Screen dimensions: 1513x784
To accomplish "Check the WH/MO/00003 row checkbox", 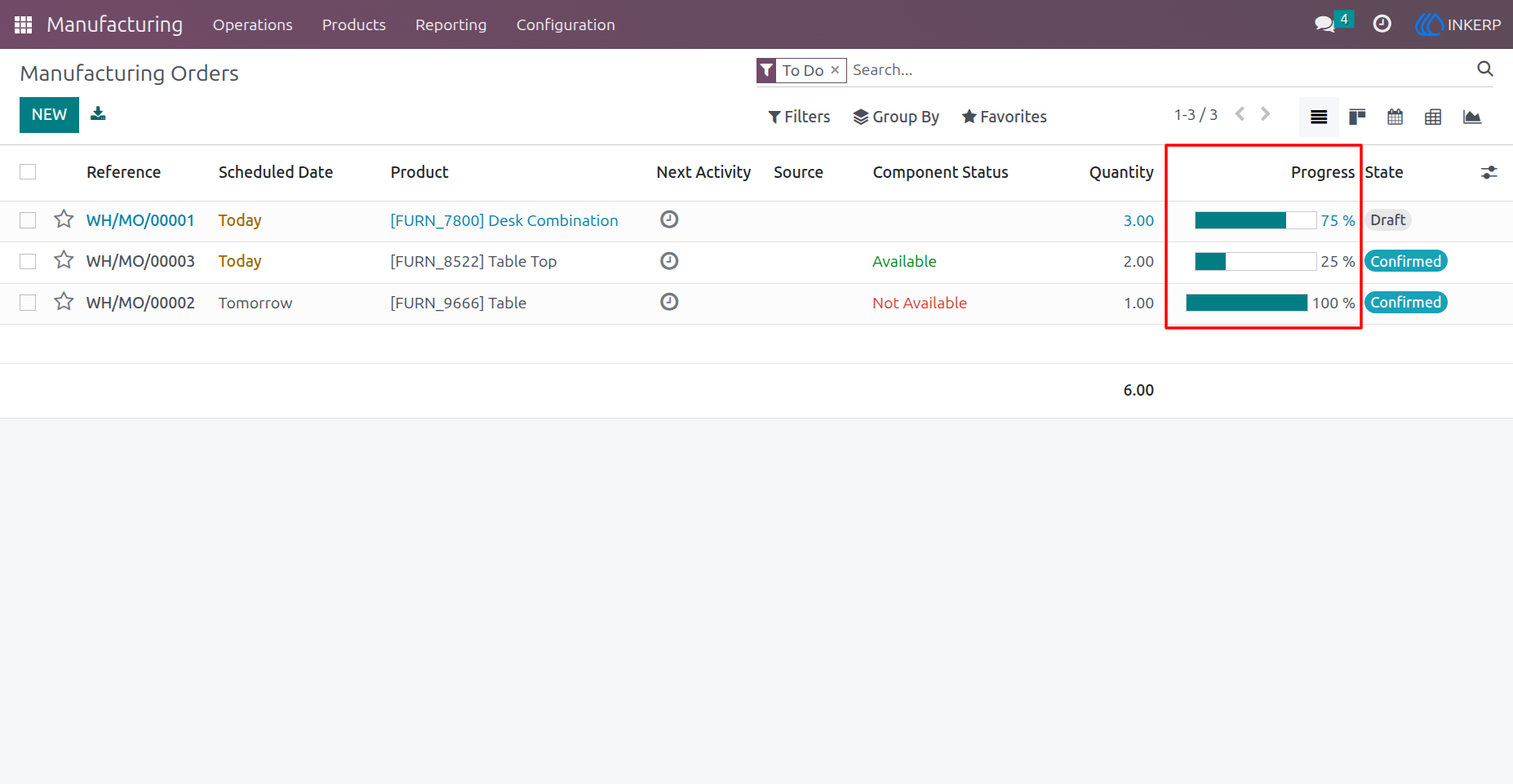I will (x=28, y=261).
